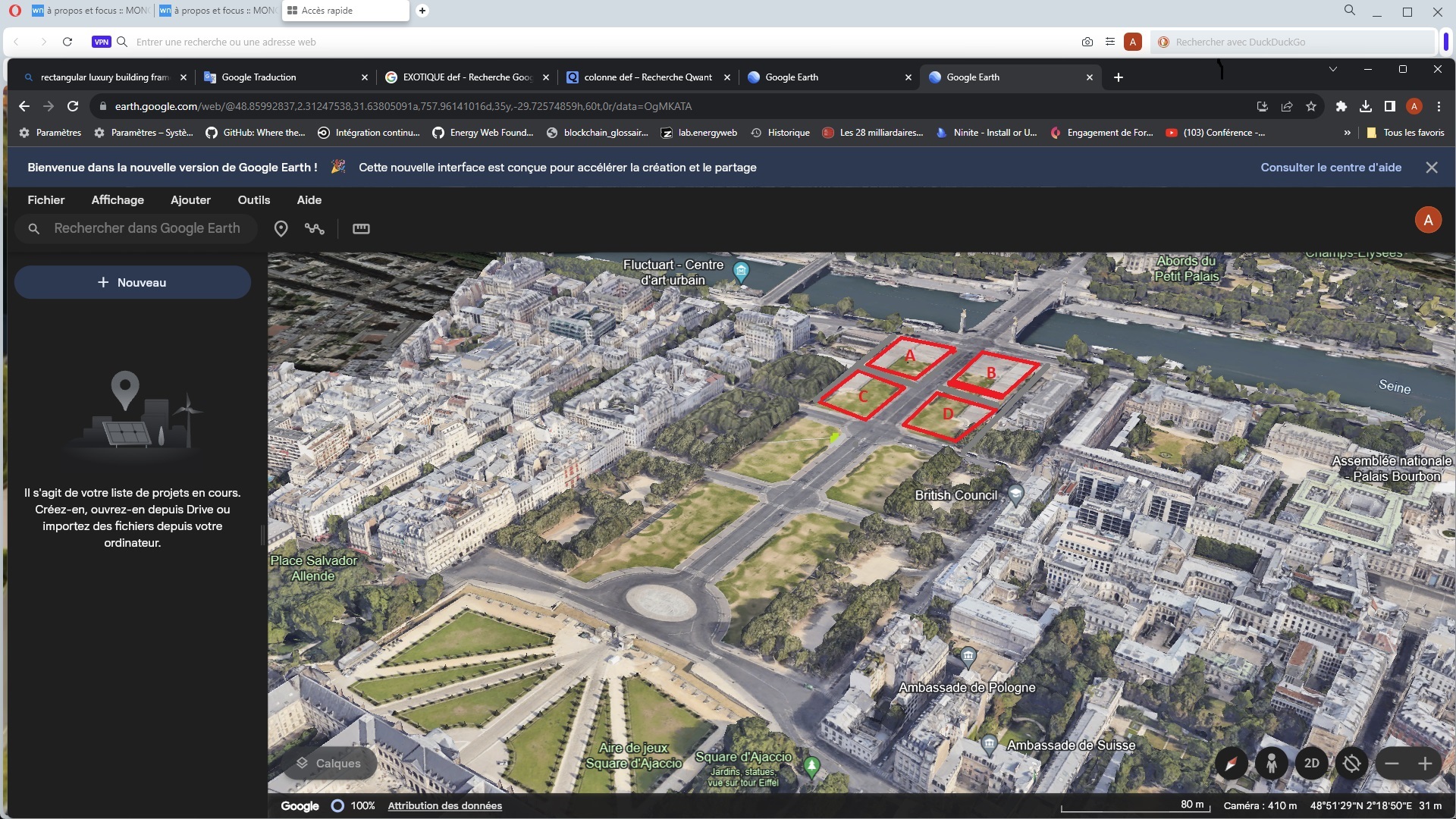Open the Paramètres bookmark

tap(50, 133)
